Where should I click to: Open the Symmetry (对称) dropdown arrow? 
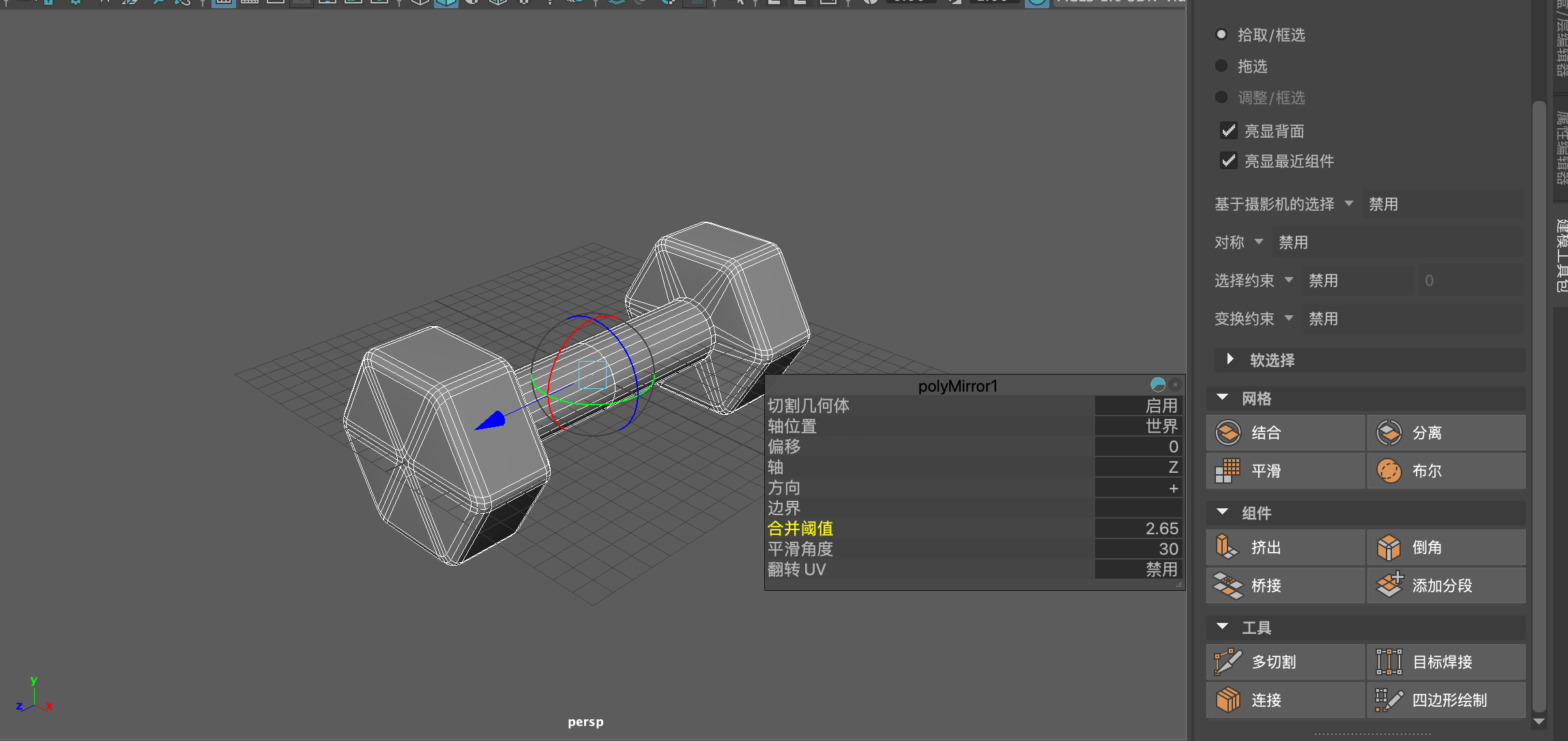[1259, 242]
